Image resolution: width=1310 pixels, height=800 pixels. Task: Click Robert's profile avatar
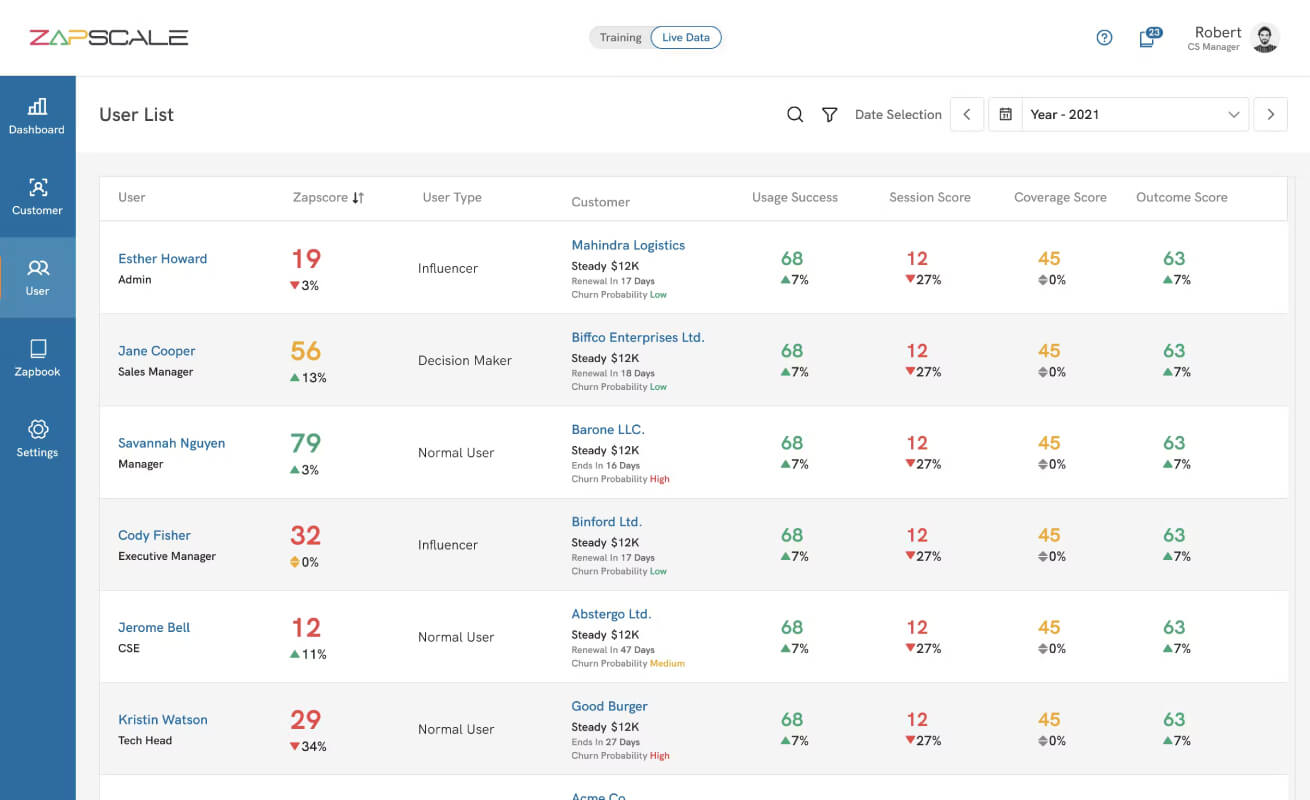pyautogui.click(x=1265, y=38)
